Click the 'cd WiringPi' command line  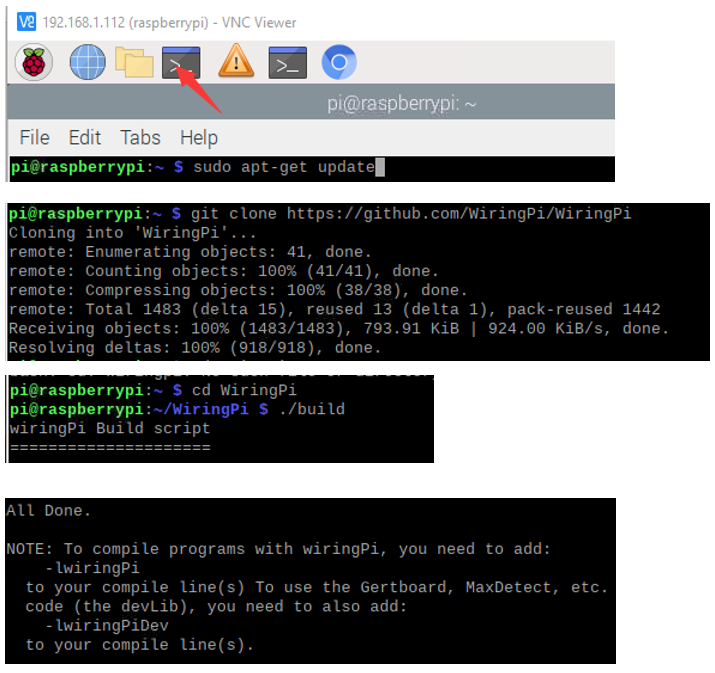153,390
